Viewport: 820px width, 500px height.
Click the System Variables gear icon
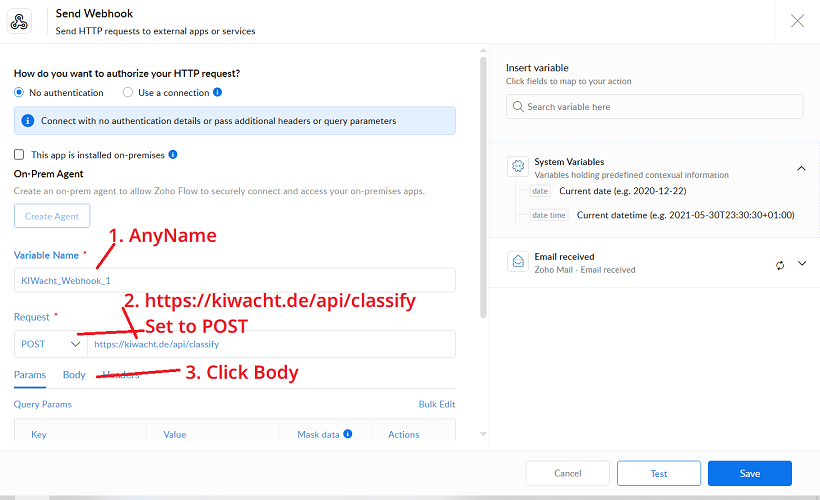517,168
